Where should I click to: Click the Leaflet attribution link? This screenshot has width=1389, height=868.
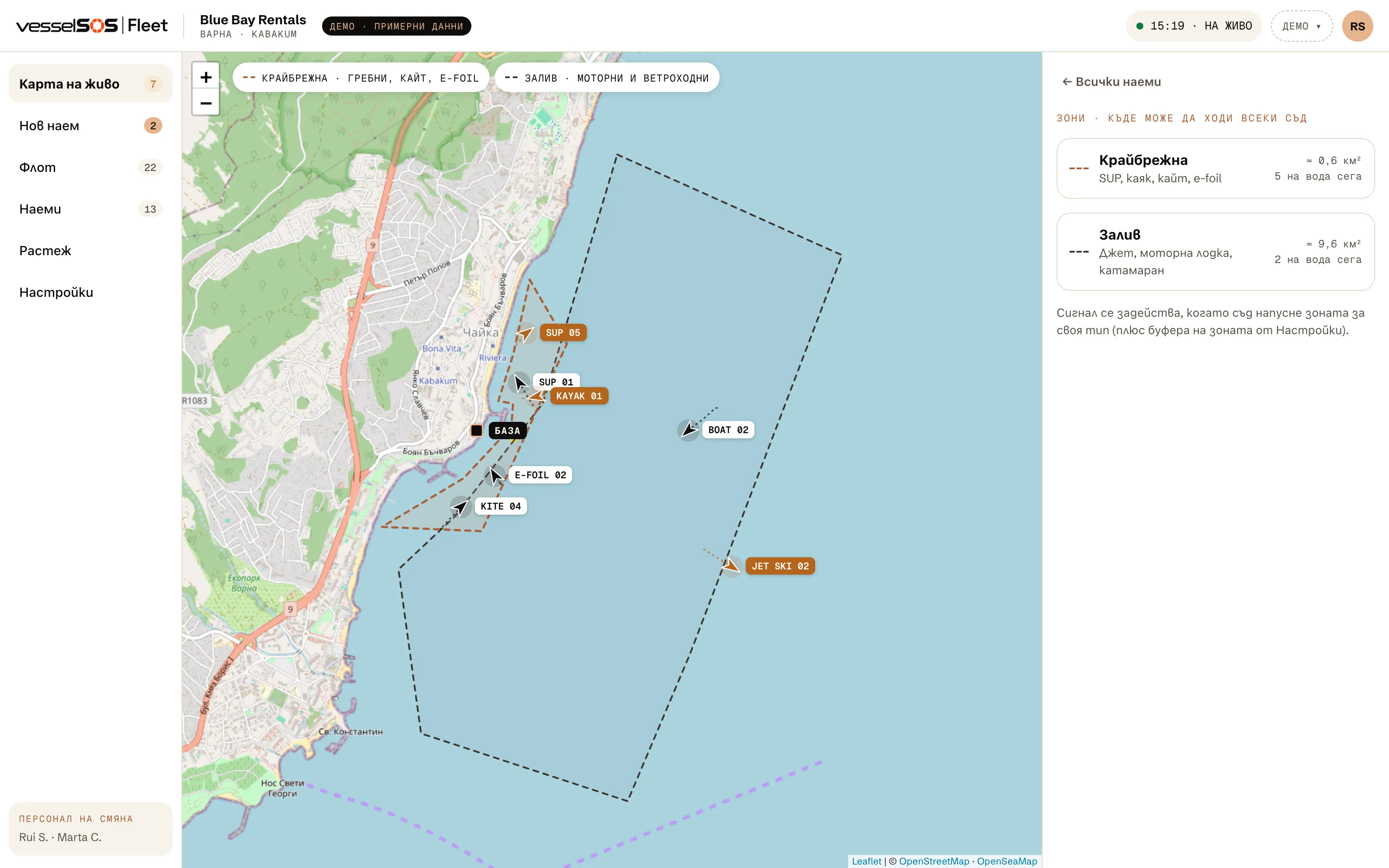[866, 861]
